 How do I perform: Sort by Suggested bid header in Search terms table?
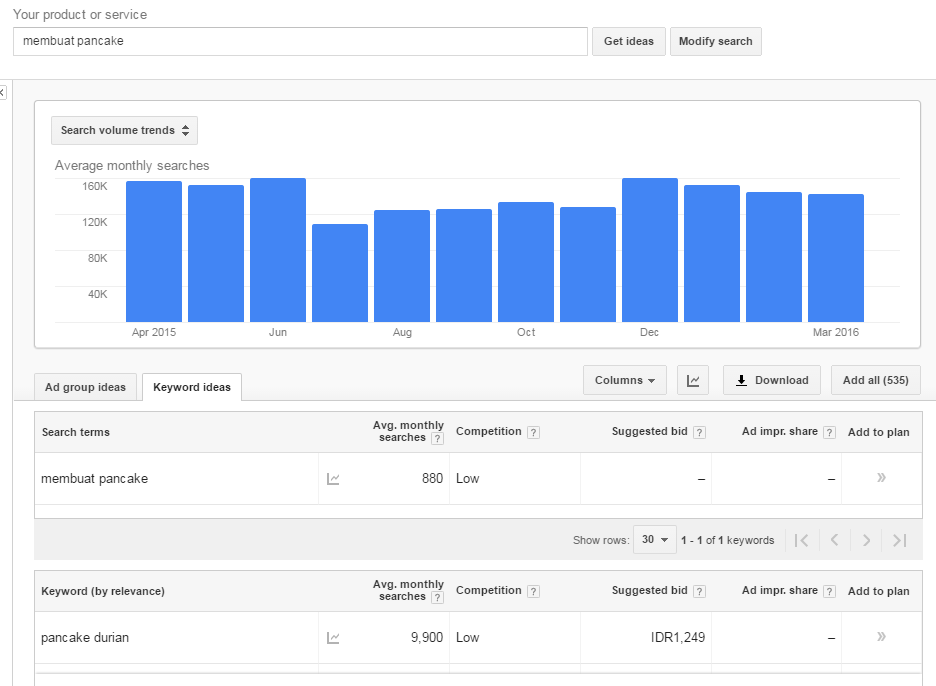[x=649, y=432]
